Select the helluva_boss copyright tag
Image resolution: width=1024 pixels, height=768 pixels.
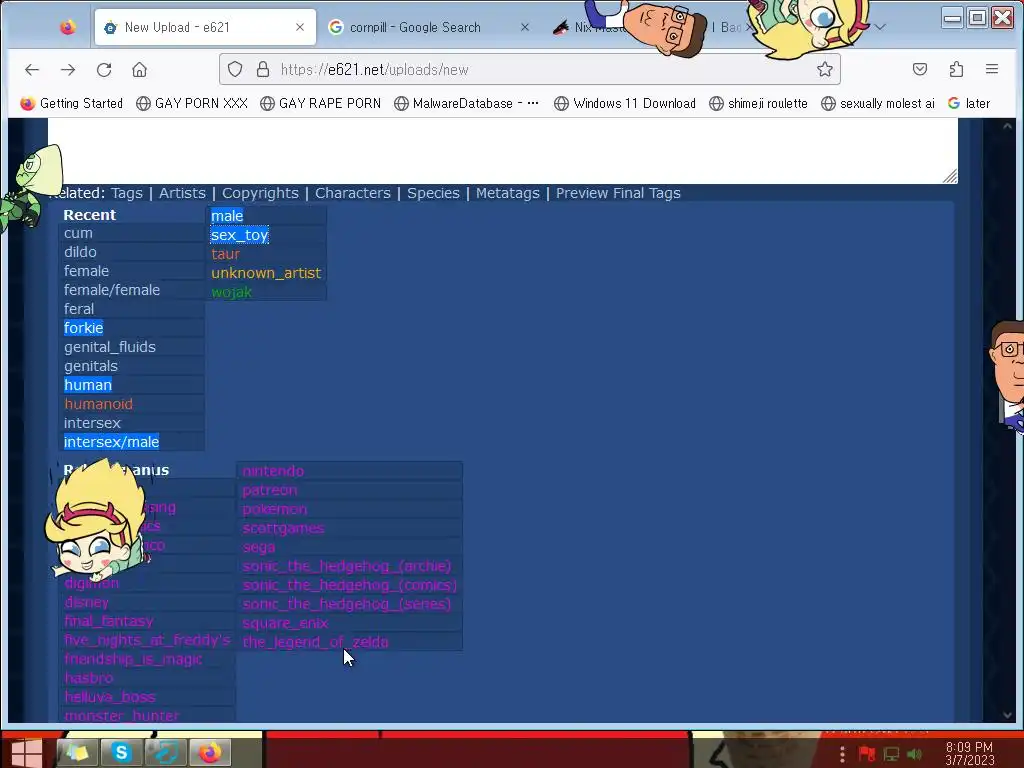pyautogui.click(x=110, y=697)
